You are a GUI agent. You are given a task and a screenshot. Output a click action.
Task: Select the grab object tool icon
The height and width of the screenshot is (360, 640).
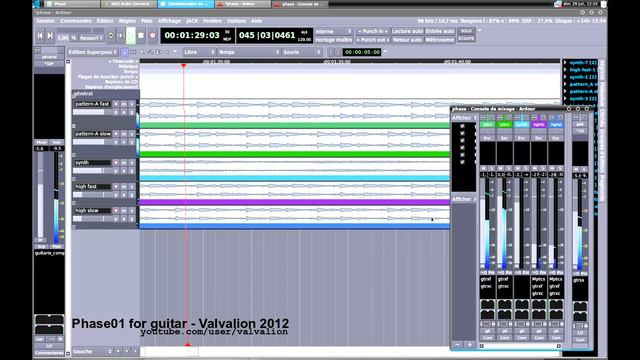(124, 52)
